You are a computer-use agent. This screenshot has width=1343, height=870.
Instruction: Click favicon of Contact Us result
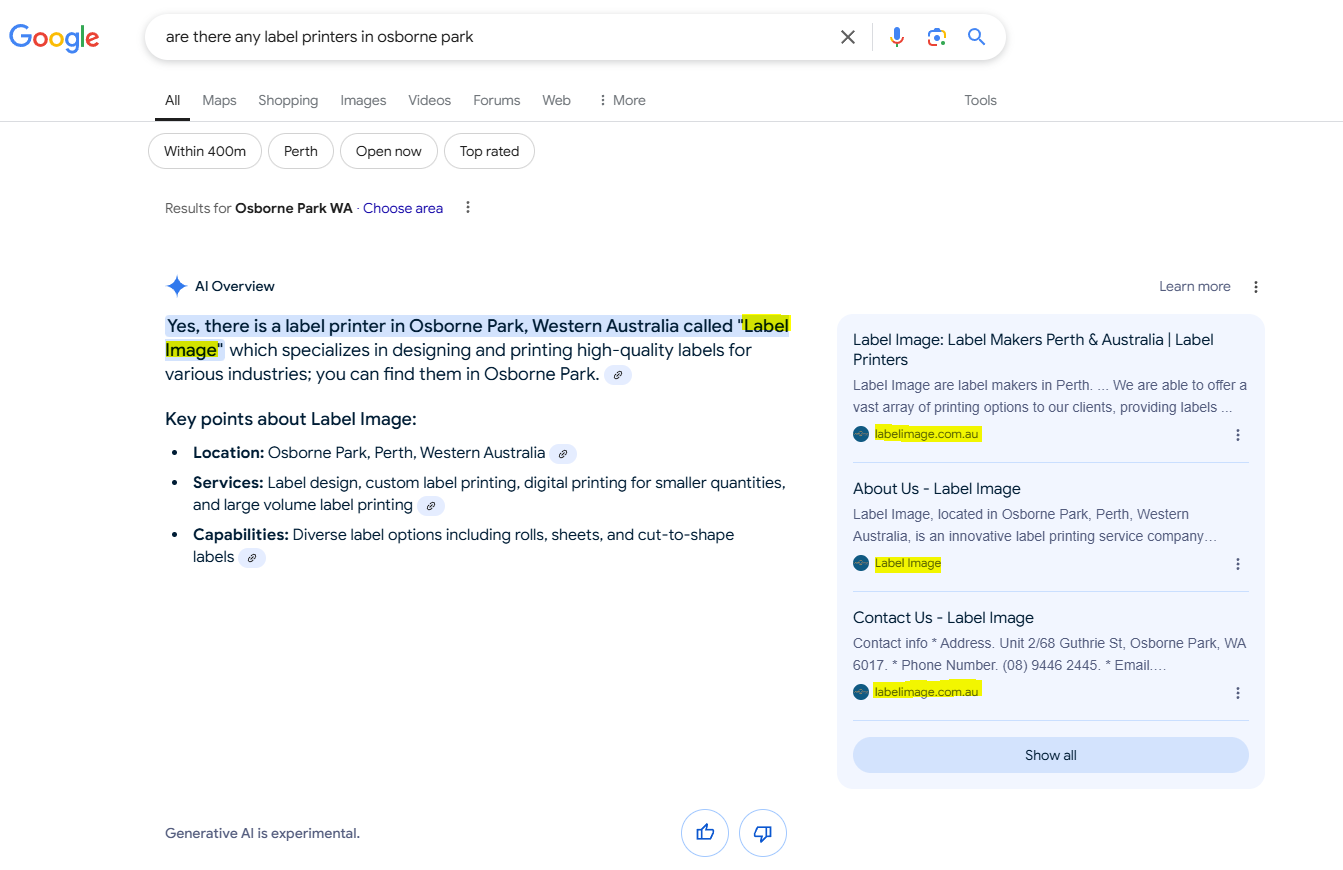tap(861, 692)
